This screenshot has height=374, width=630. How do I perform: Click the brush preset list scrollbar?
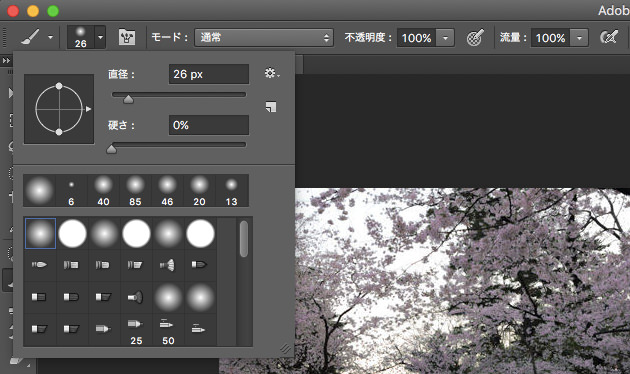tap(244, 239)
